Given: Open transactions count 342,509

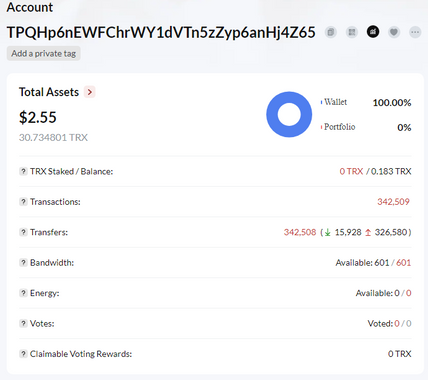Looking at the screenshot, I should 393,202.
